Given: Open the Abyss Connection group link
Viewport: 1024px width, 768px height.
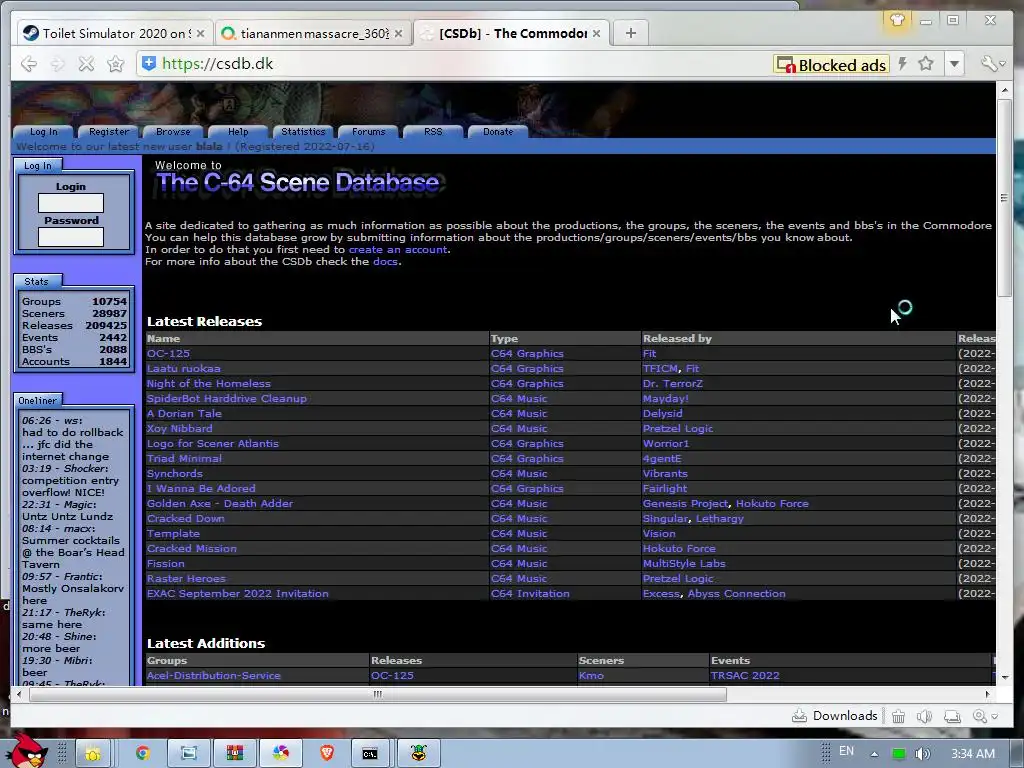Looking at the screenshot, I should (737, 594).
